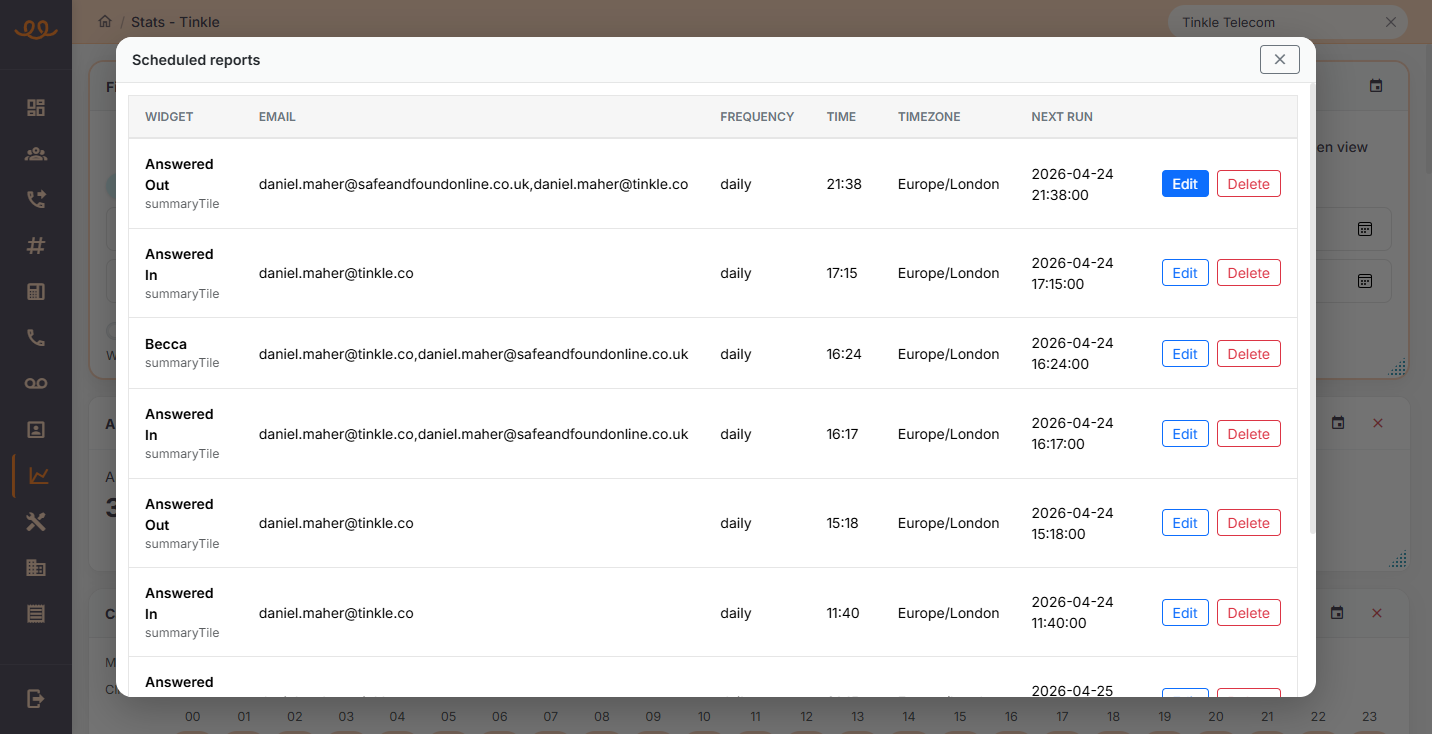The width and height of the screenshot is (1432, 734).
Task: Click the logout icon at sidebar bottom
Action: [x=36, y=699]
